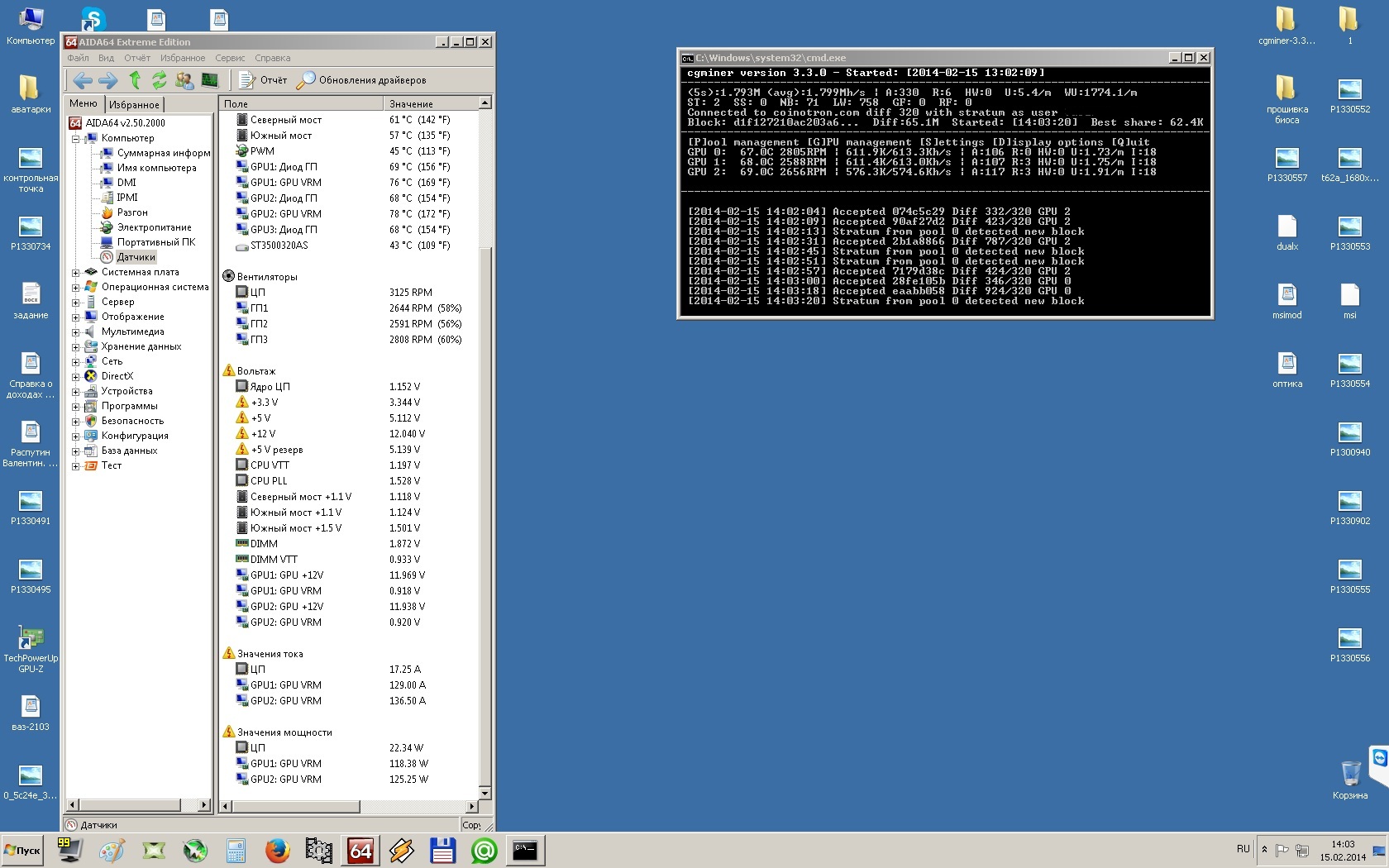This screenshot has width=1389, height=868.
Task: Open the Вид menu
Action: coord(106,58)
